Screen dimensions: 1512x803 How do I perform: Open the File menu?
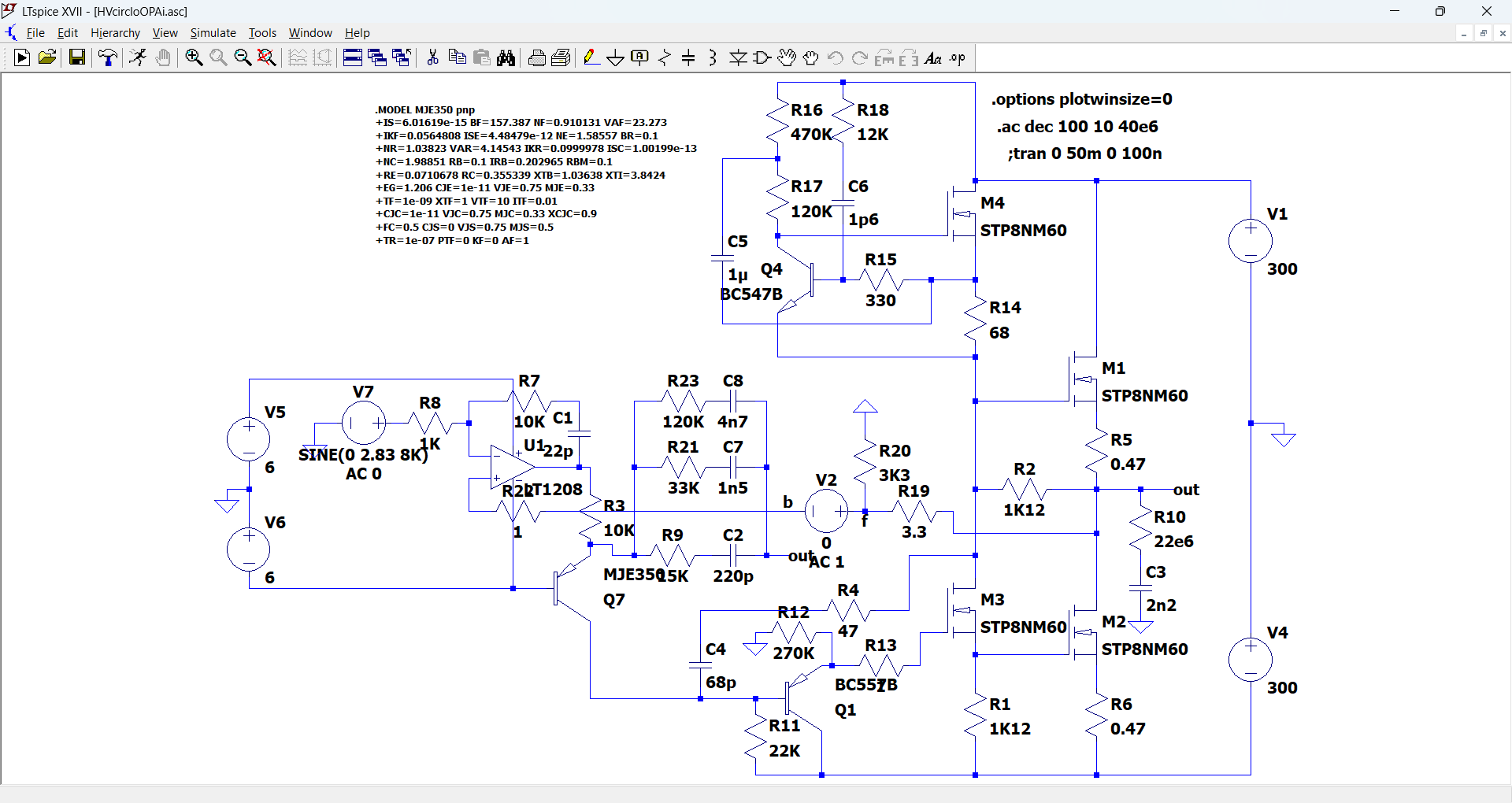(x=35, y=33)
